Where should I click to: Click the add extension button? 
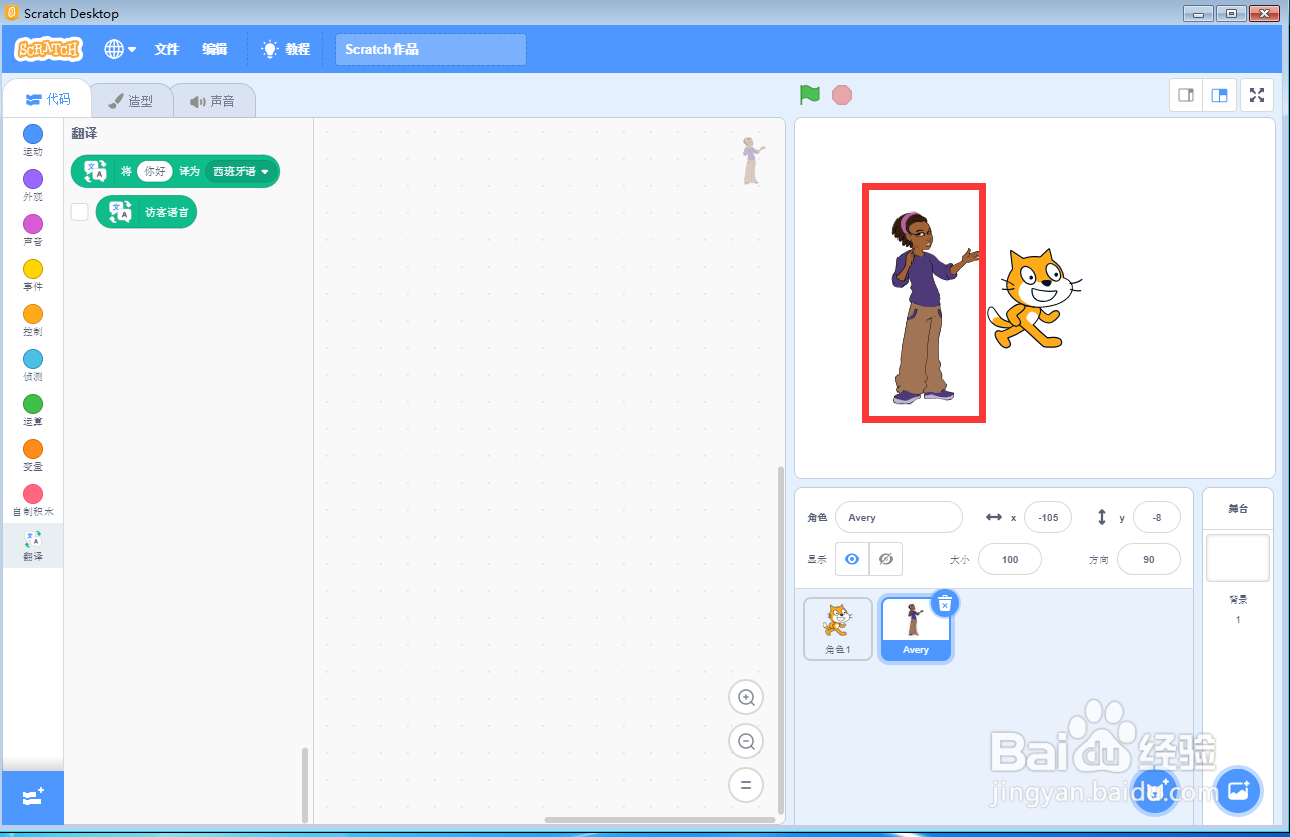(32, 797)
